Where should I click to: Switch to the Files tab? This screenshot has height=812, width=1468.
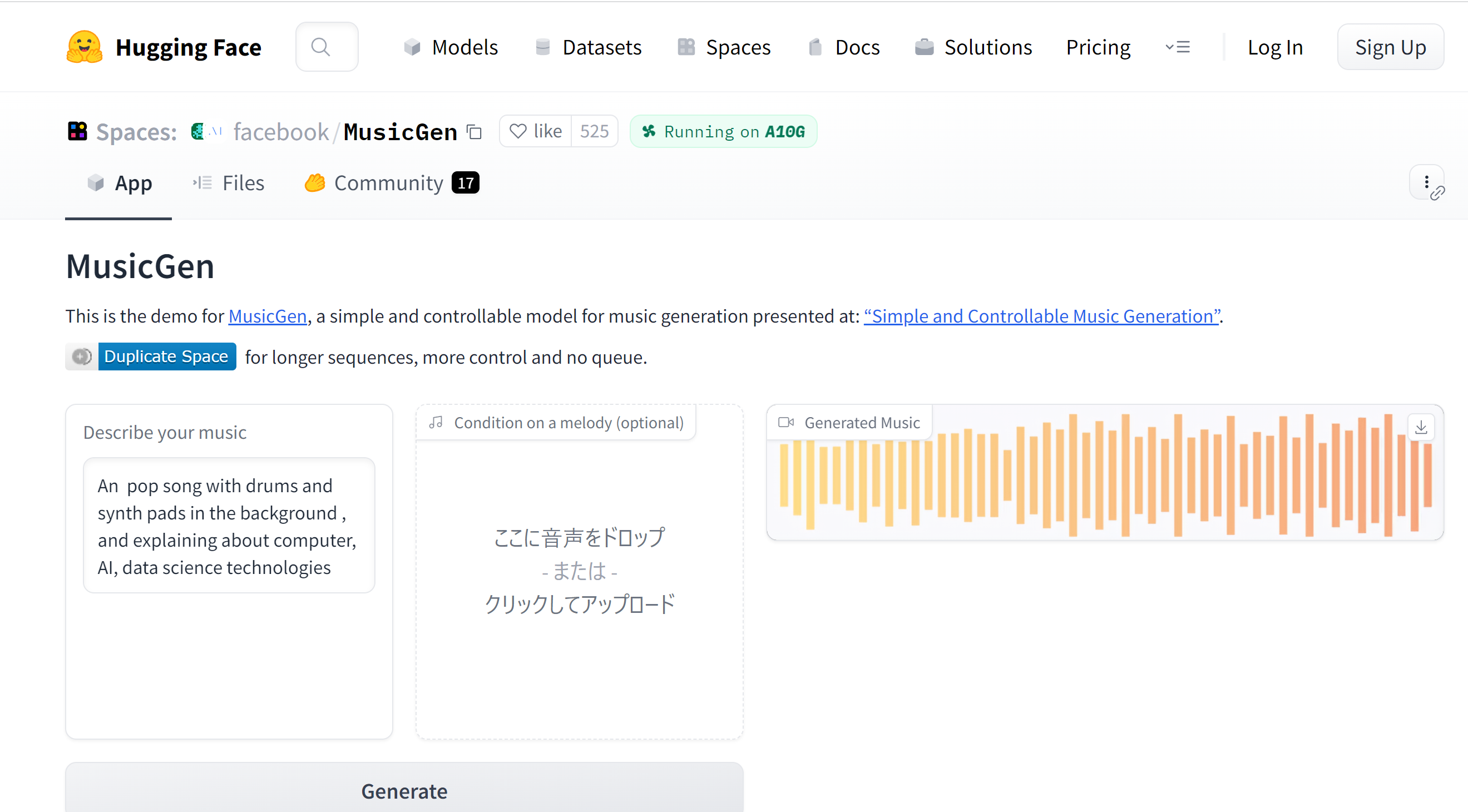[x=228, y=184]
